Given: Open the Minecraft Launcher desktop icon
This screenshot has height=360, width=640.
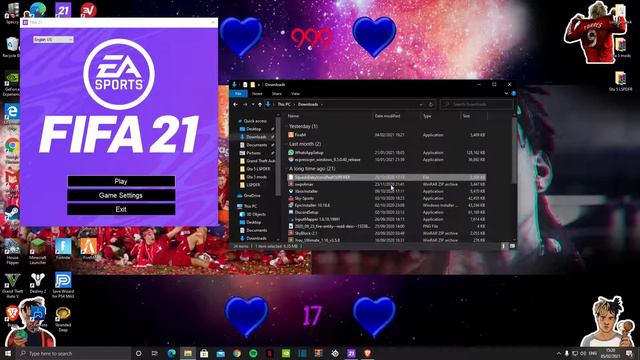Looking at the screenshot, I should [x=38, y=251].
